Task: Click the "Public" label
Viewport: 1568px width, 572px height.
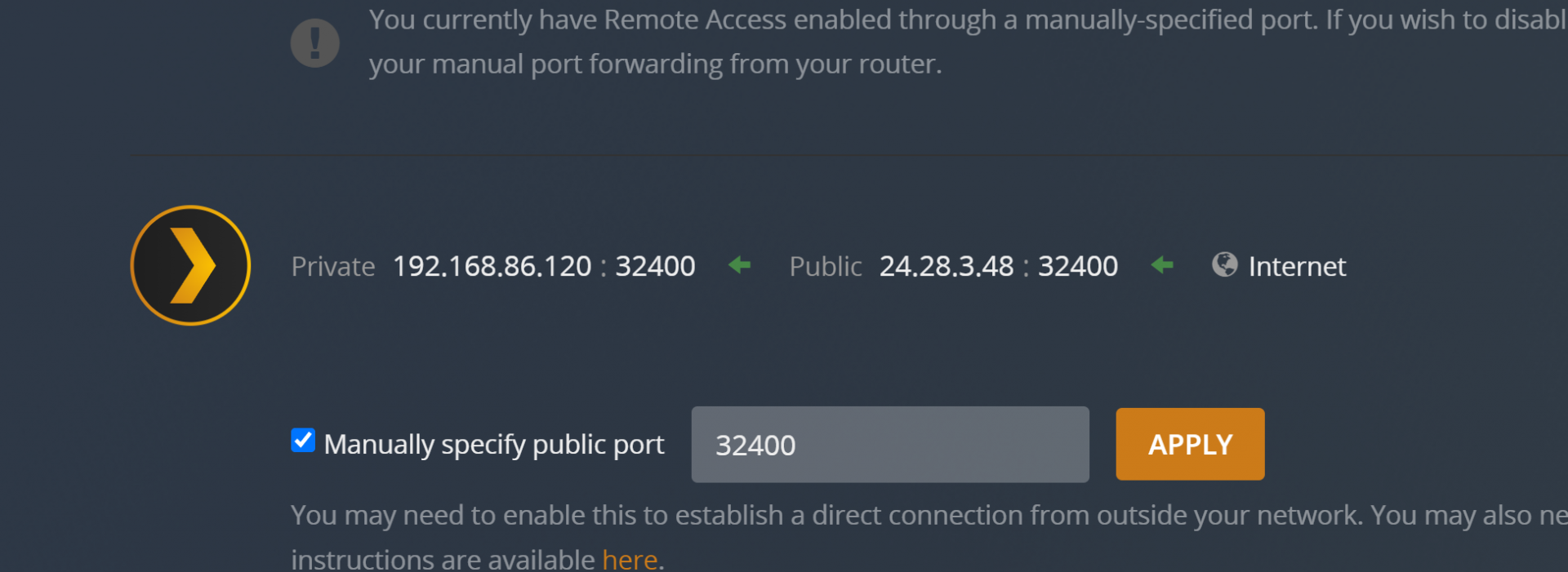Action: coord(826,267)
